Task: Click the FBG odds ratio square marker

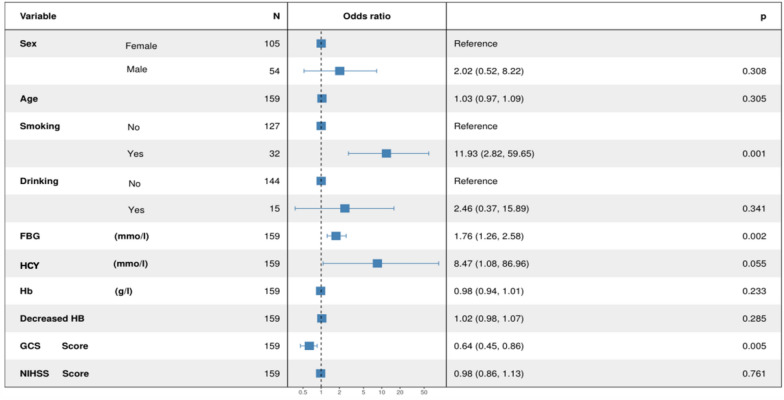Action: (336, 236)
